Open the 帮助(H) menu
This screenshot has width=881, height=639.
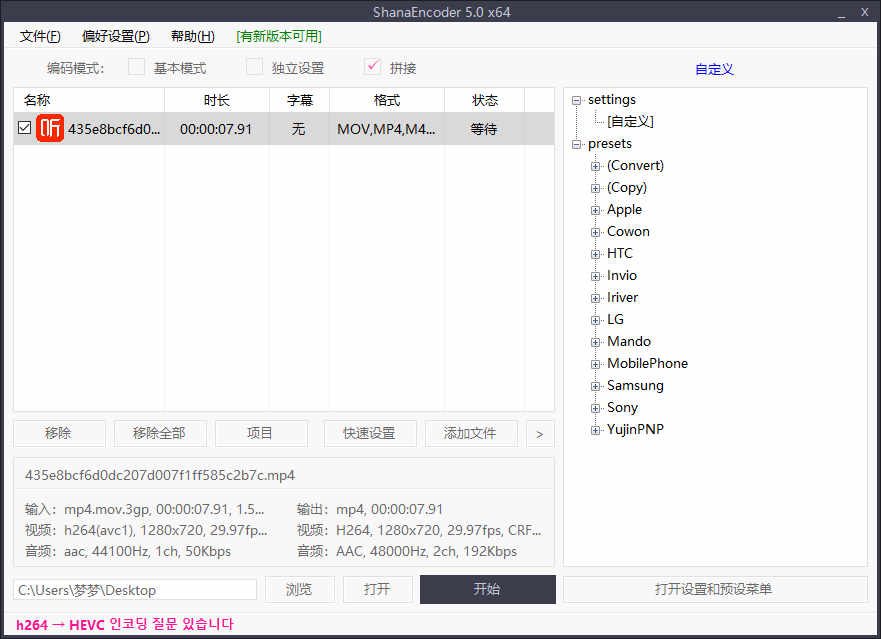pos(193,37)
